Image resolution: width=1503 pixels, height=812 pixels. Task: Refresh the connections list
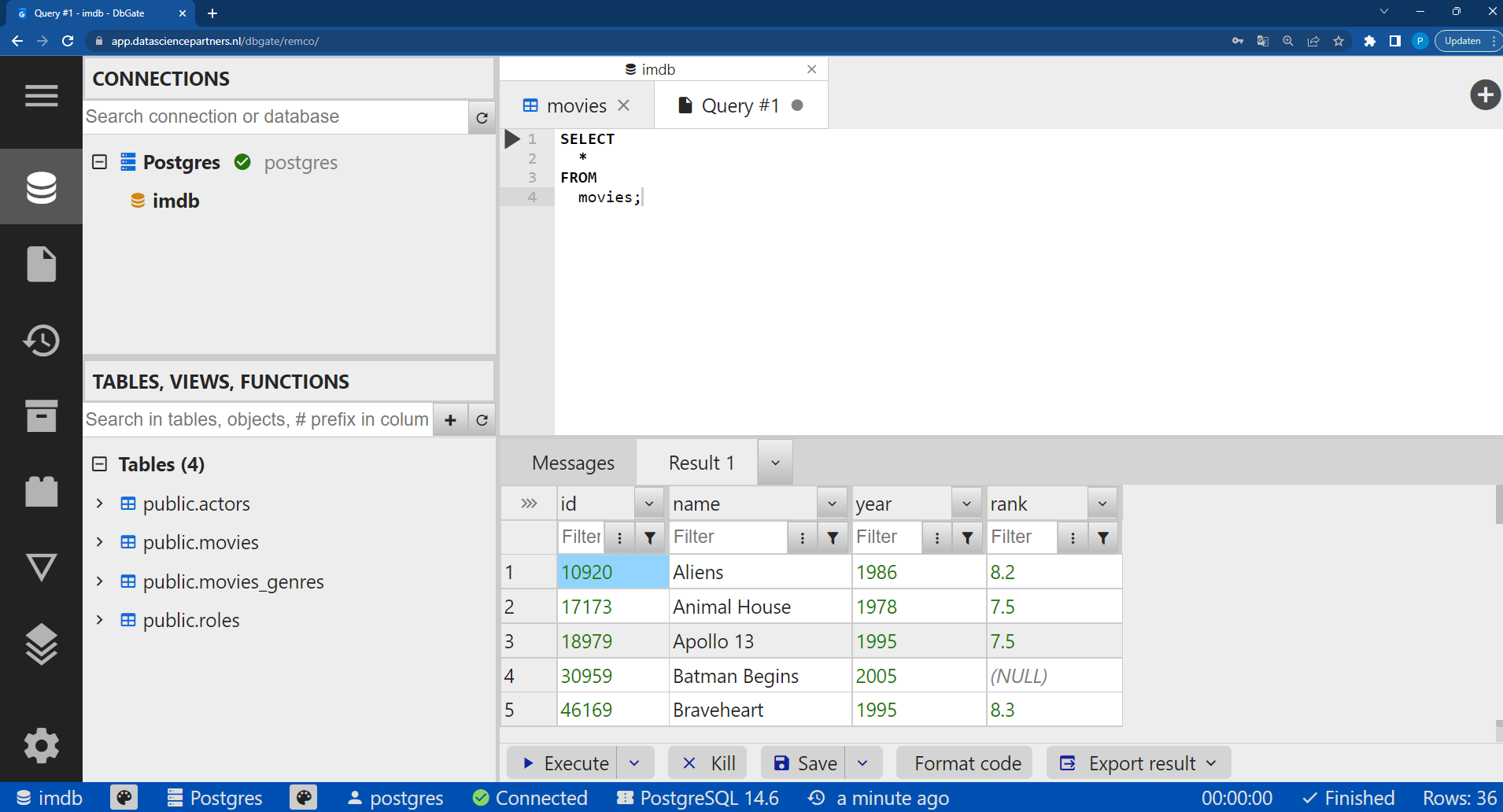(482, 117)
